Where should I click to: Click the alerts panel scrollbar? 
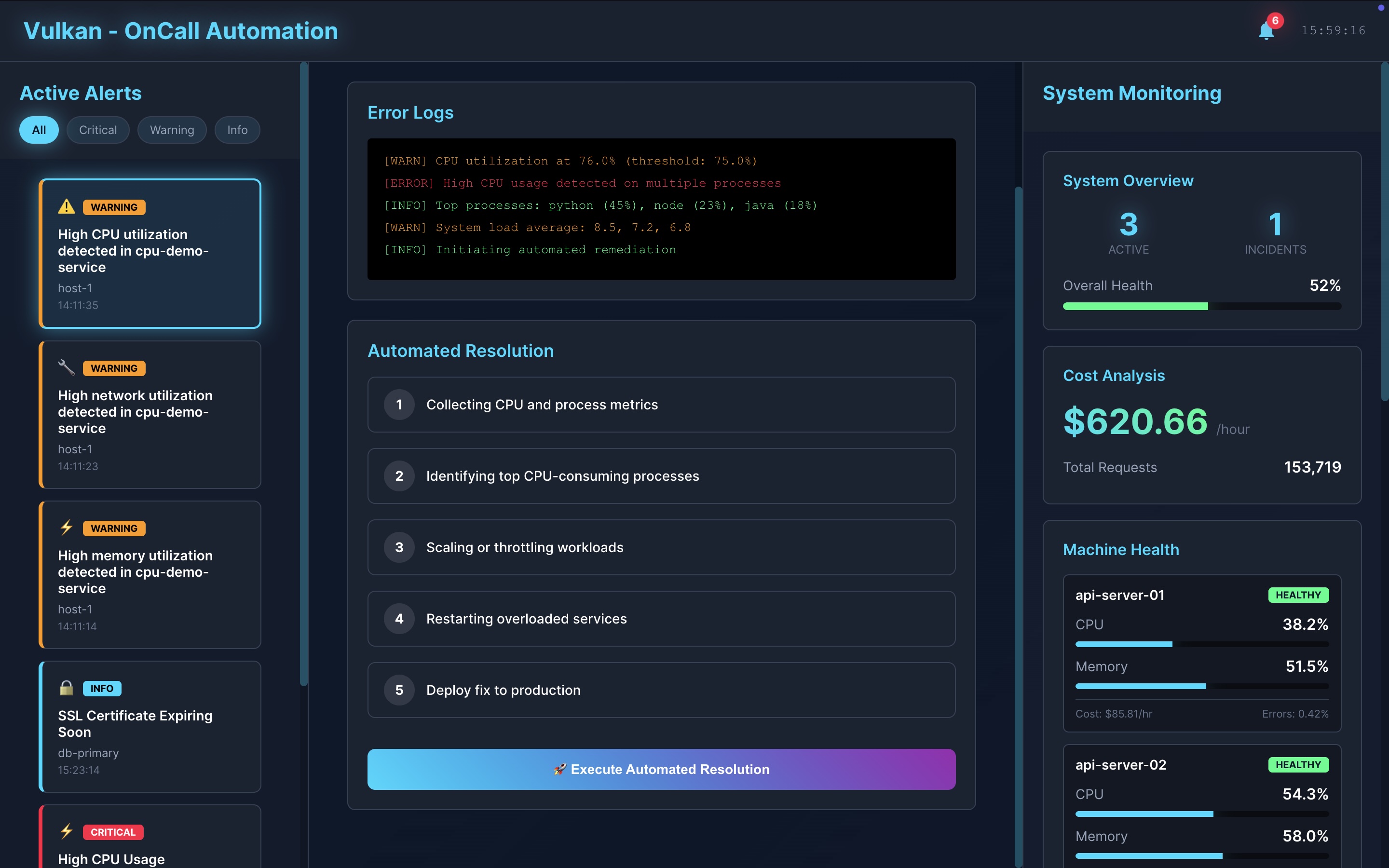(304, 373)
